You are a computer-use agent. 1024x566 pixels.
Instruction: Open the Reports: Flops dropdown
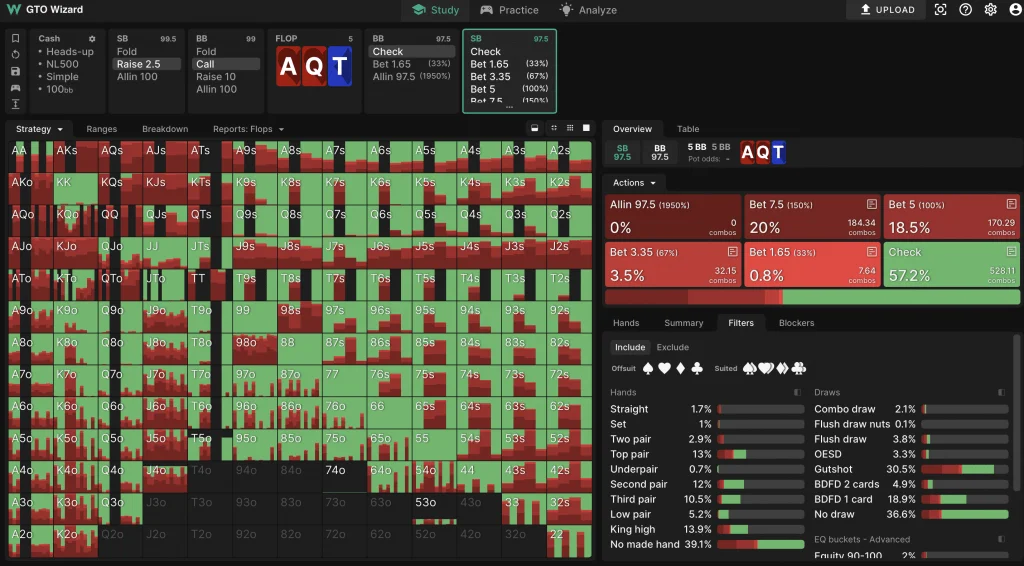(248, 129)
